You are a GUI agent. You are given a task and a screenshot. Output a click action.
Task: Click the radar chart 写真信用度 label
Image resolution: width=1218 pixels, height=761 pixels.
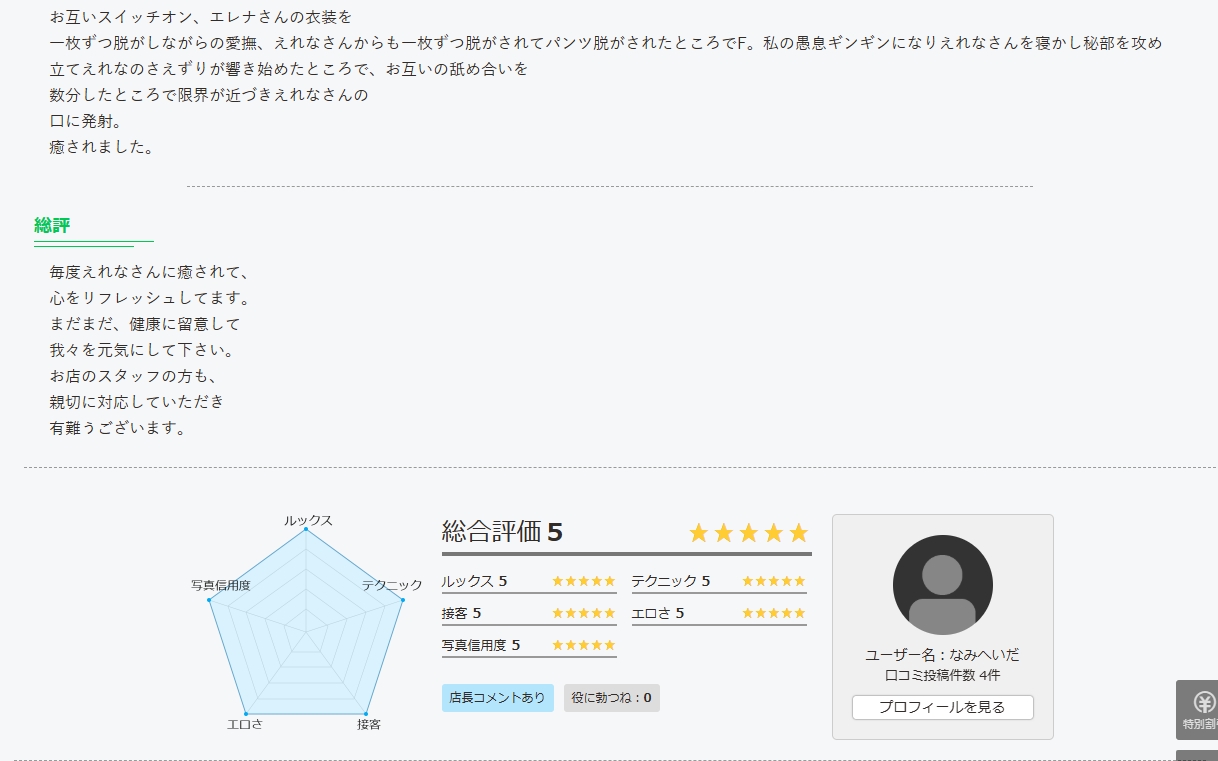[x=220, y=585]
